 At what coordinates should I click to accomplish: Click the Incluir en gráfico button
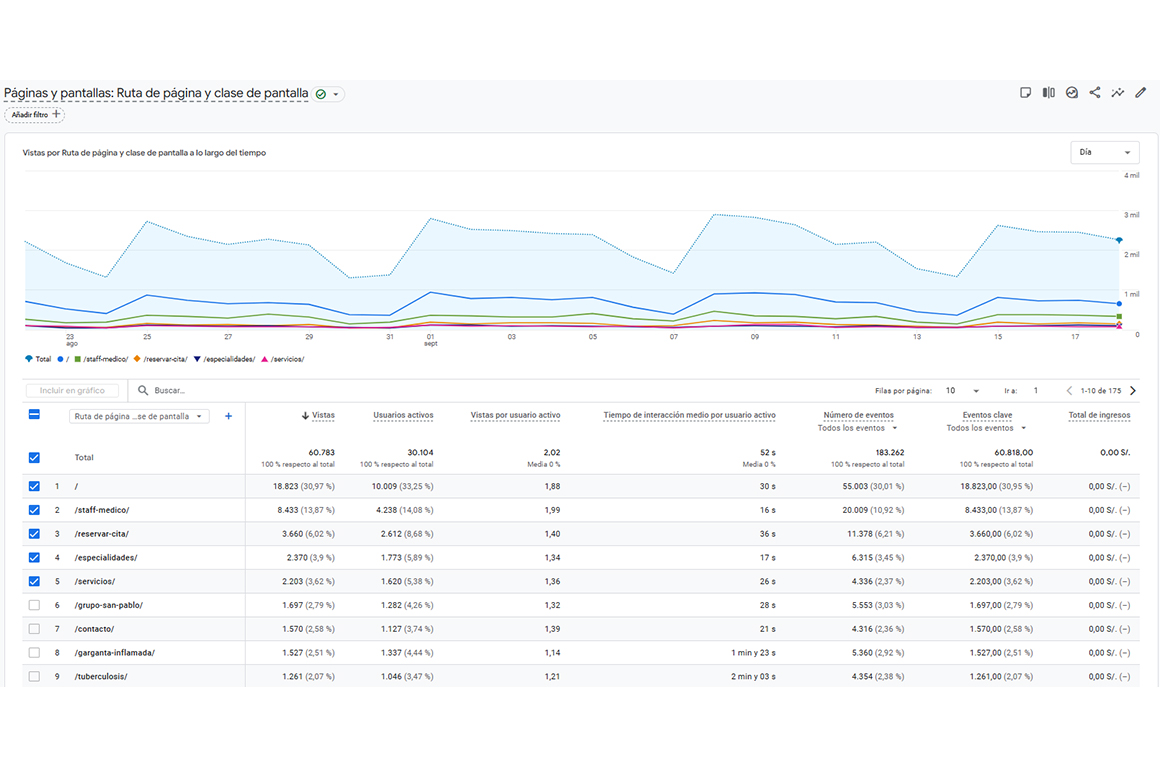point(72,391)
